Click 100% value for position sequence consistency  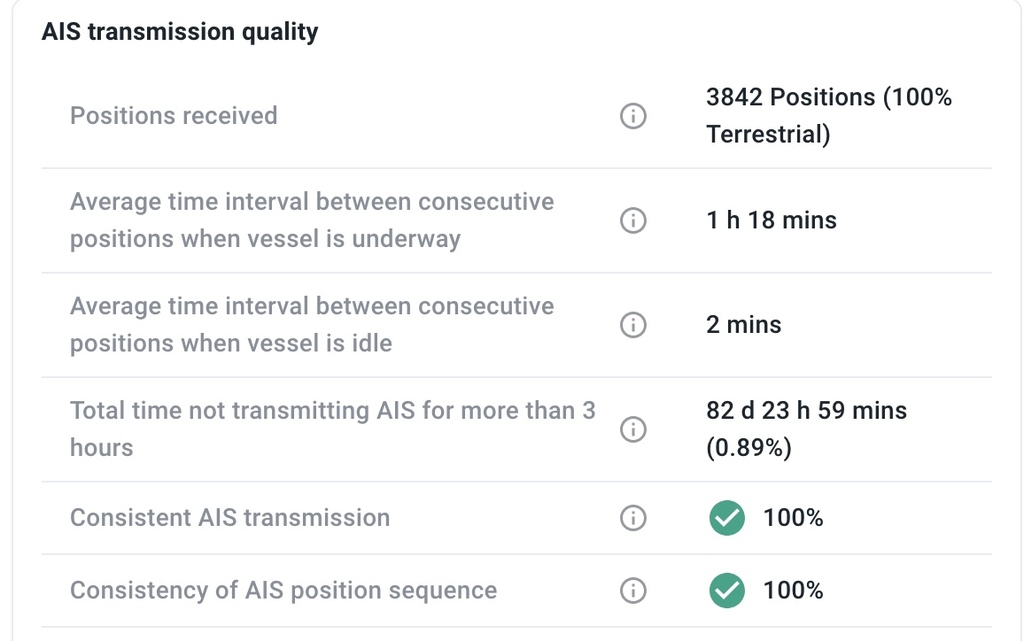(x=793, y=590)
